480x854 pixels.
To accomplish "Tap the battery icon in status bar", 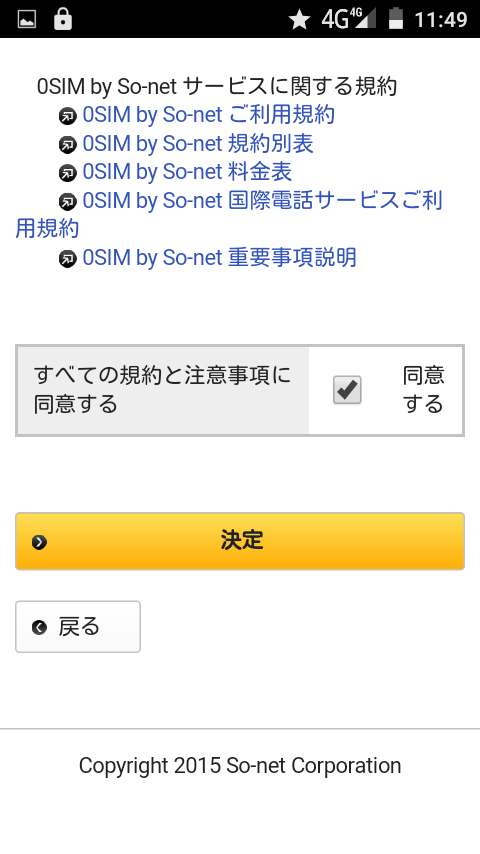I will point(396,19).
